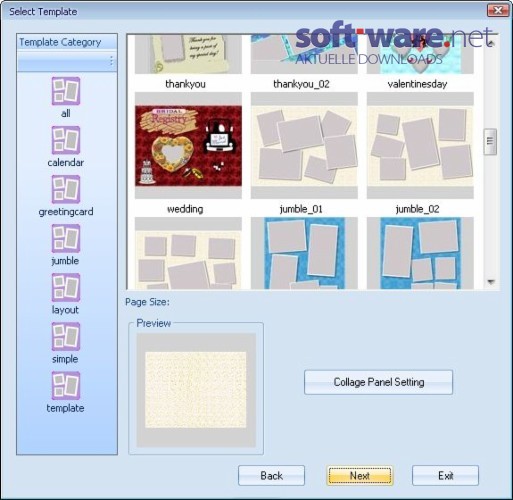Select the template category icon
Image resolution: width=513 pixels, height=500 pixels.
66,386
